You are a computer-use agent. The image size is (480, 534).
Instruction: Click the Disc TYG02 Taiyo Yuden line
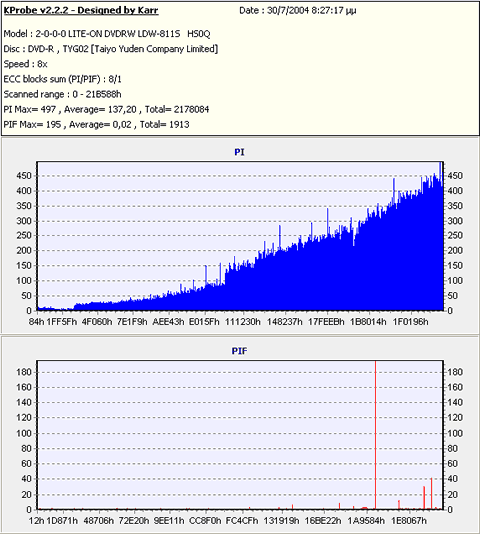[x=111, y=49]
